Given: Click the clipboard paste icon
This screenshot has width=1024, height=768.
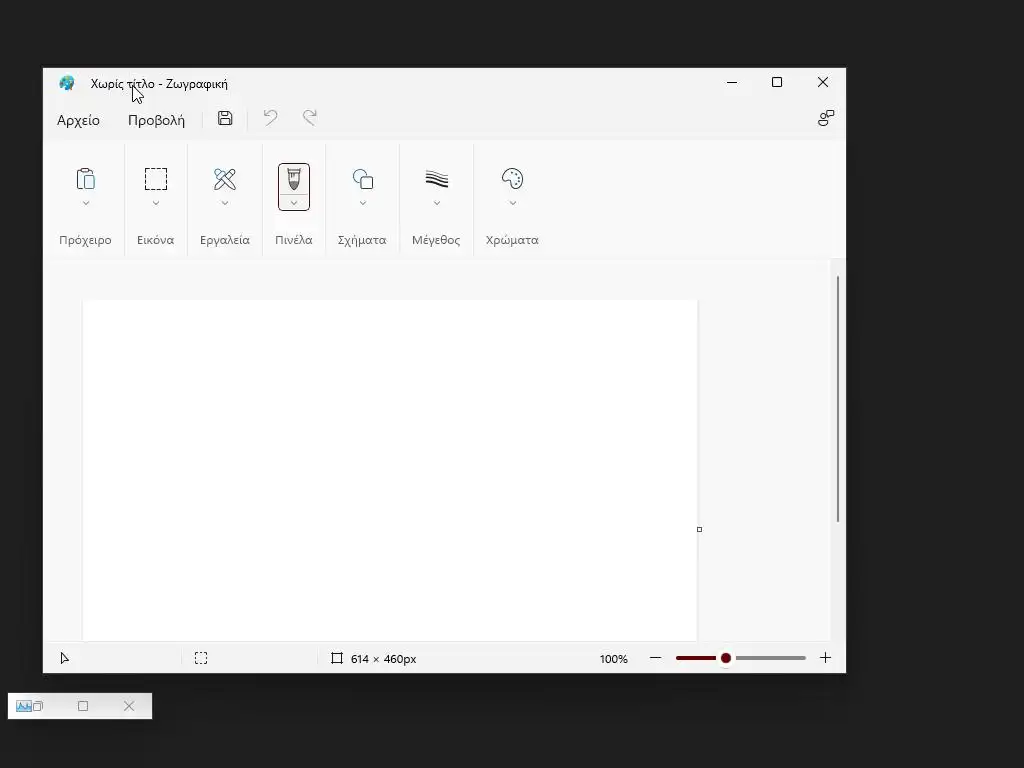Looking at the screenshot, I should click(x=86, y=178).
